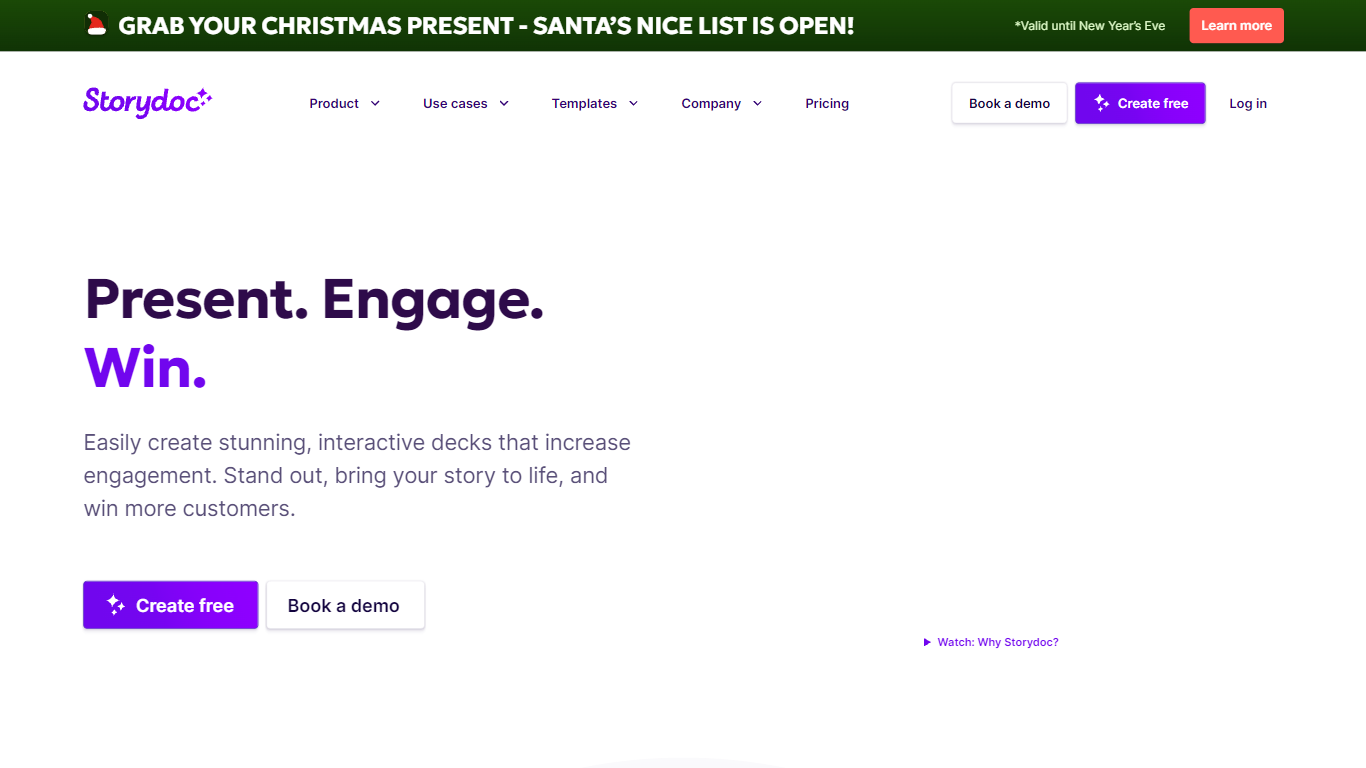This screenshot has height=768, width=1366.
Task: Click sparkle icon on hero Create free button
Action: (x=116, y=605)
